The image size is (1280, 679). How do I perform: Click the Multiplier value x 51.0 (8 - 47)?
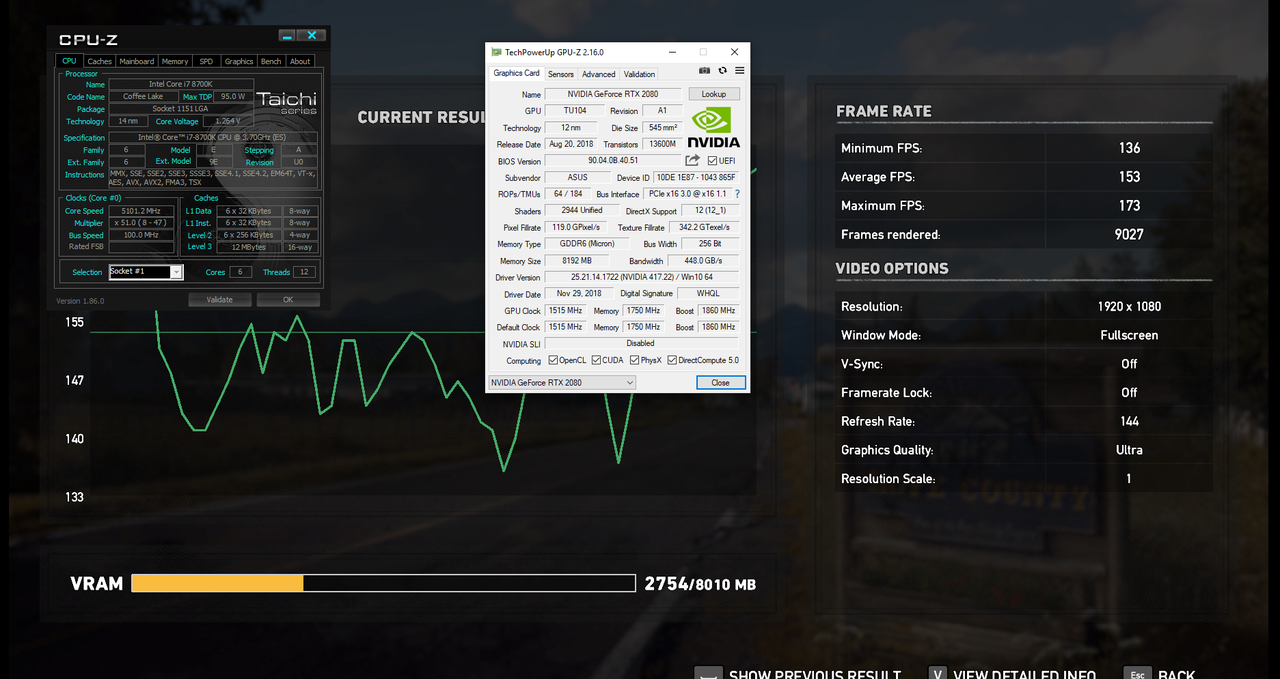[140, 223]
